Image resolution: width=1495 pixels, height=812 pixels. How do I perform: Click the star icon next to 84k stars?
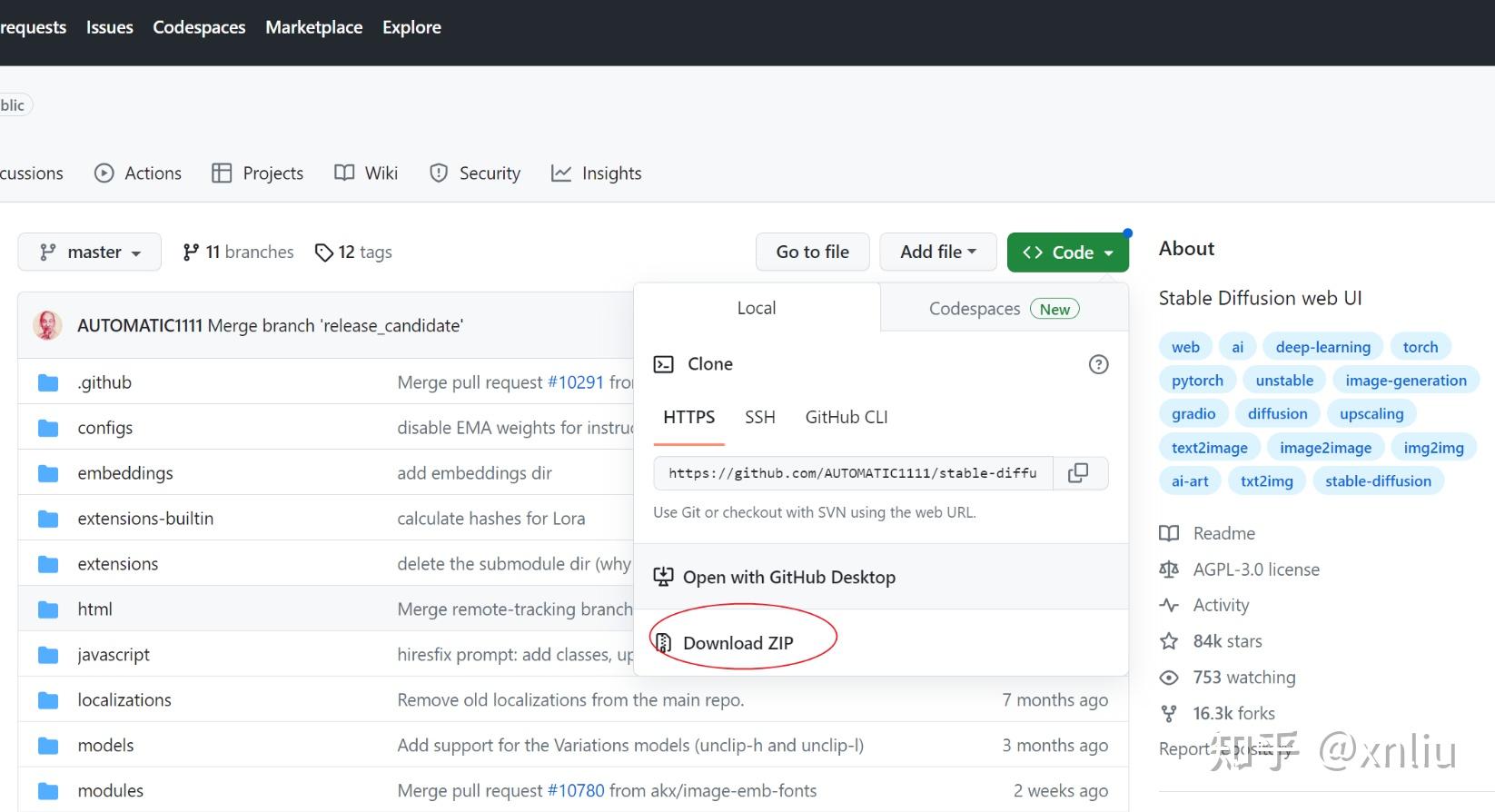coord(1169,641)
